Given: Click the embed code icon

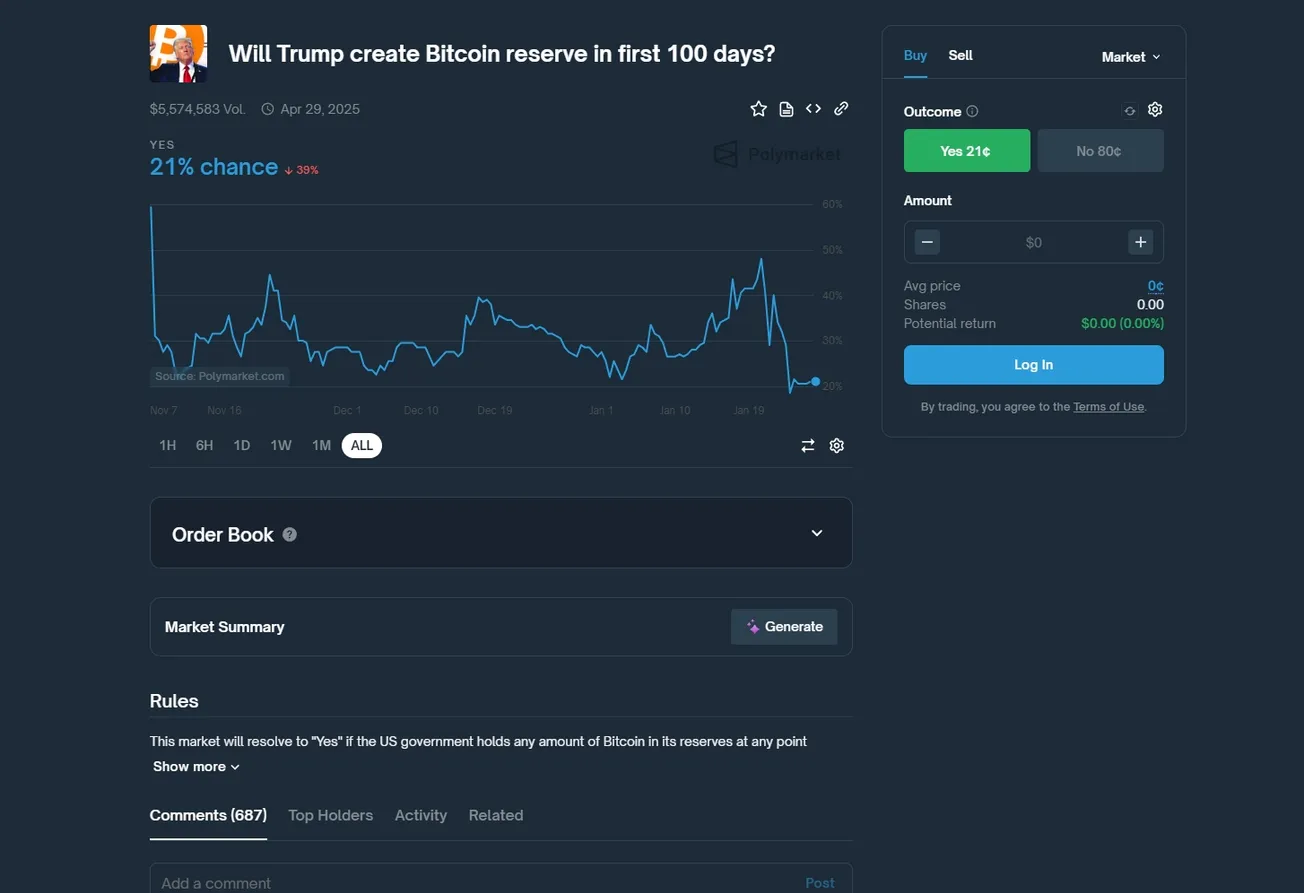Looking at the screenshot, I should [x=813, y=109].
